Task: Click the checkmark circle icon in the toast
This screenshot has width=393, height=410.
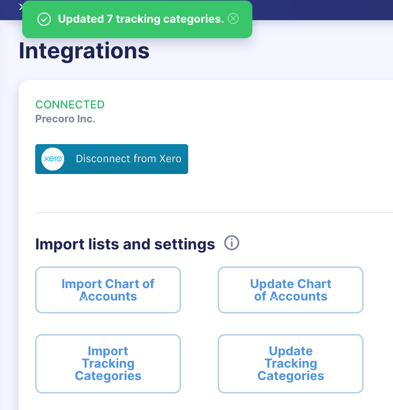Action: (44, 19)
